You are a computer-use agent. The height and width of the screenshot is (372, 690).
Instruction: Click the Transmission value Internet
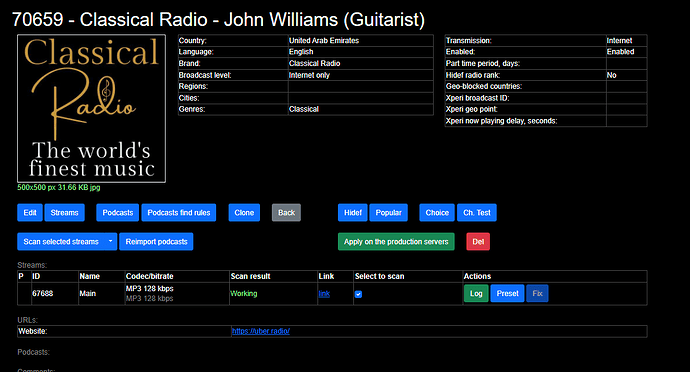(619, 41)
